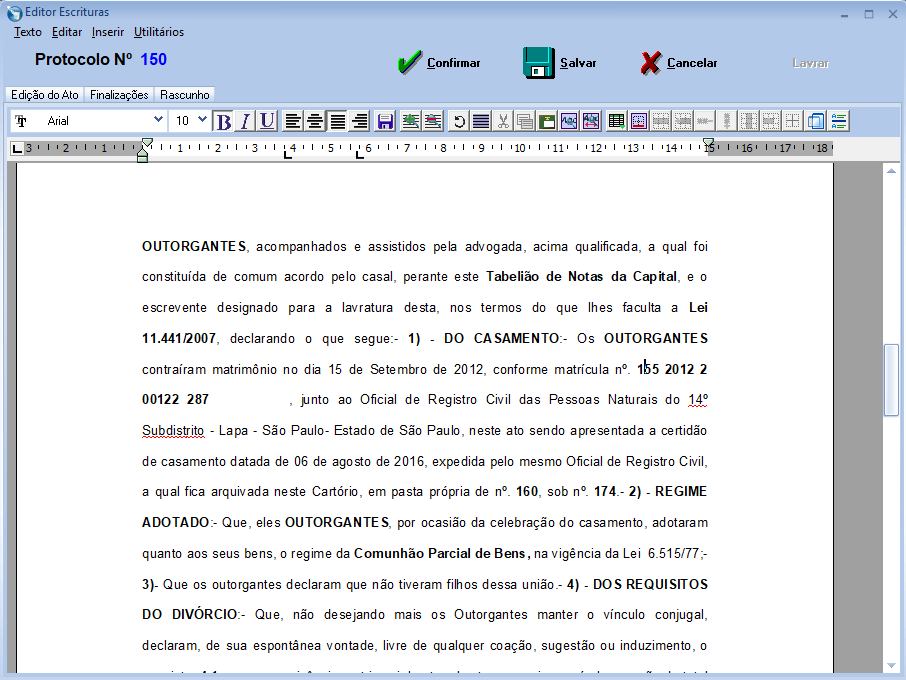
Task: Click the insert row below icon
Action: 682,121
